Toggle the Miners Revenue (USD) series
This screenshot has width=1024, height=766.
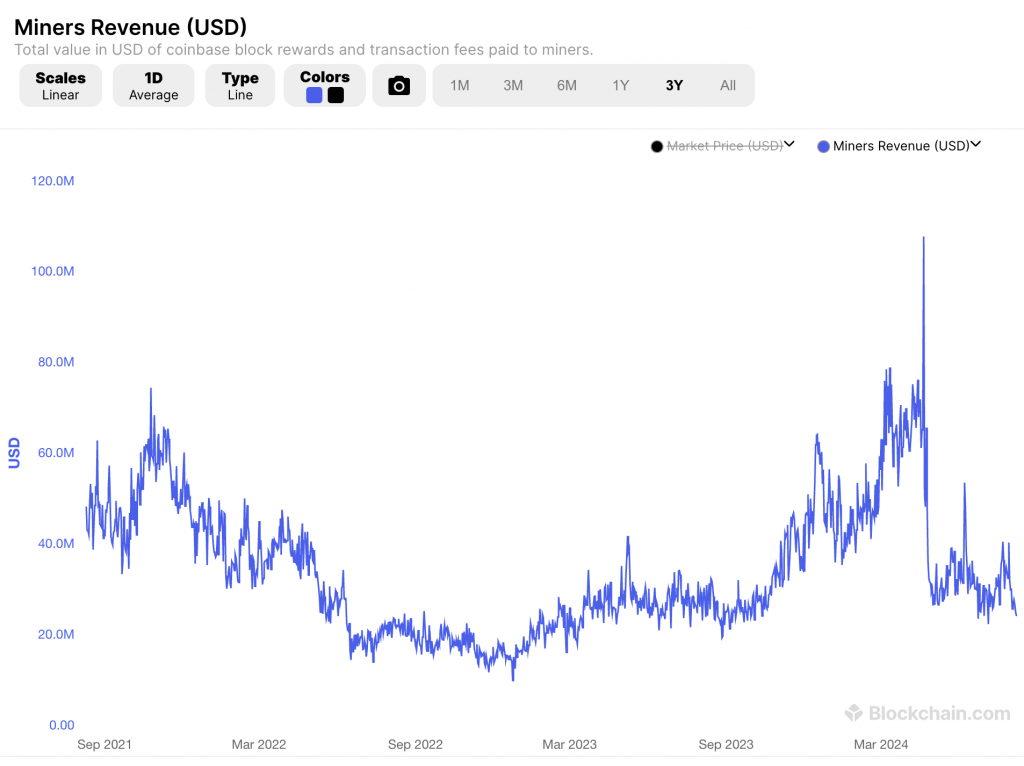coord(901,146)
